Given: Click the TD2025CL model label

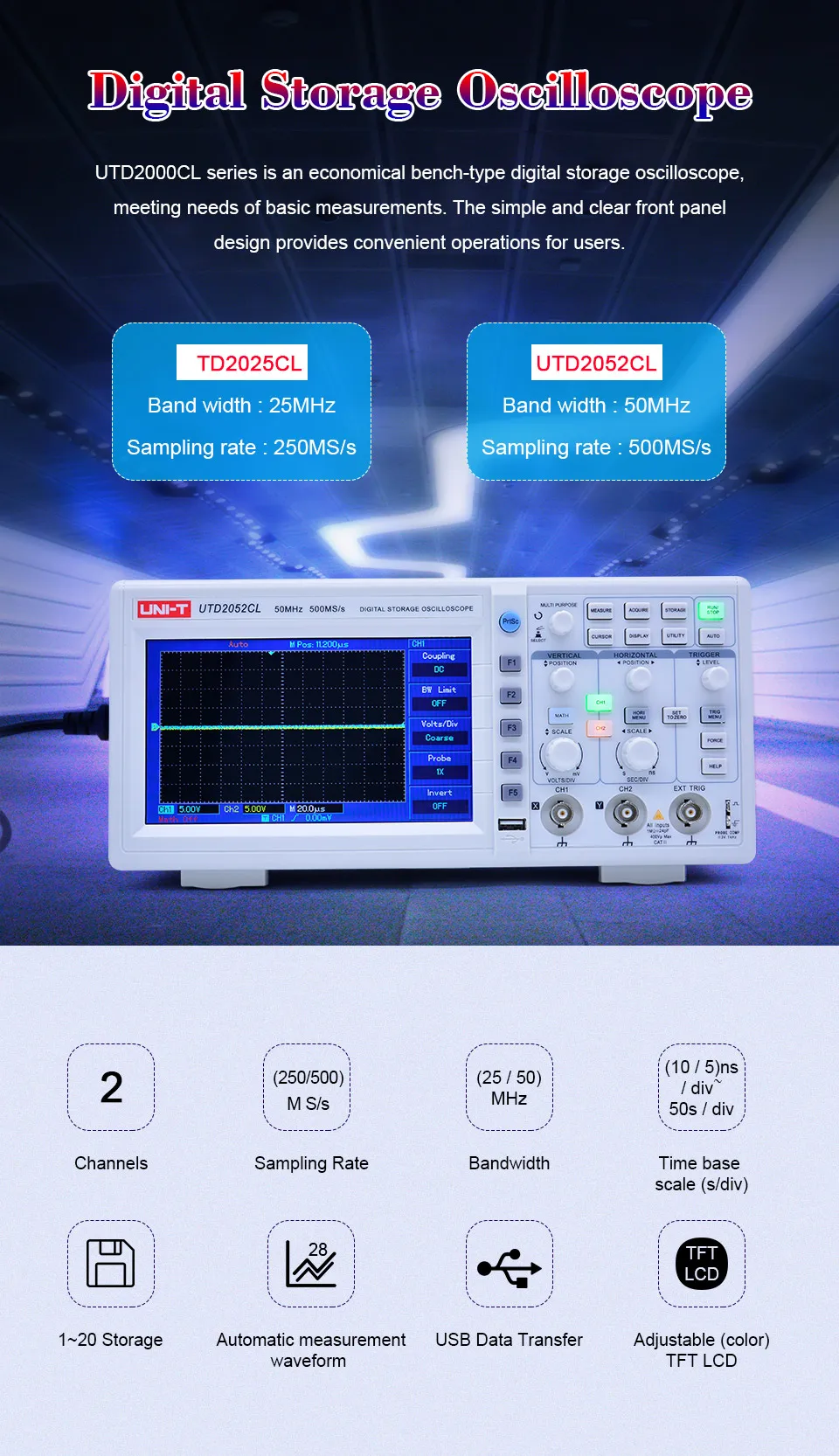Looking at the screenshot, I should (x=242, y=363).
